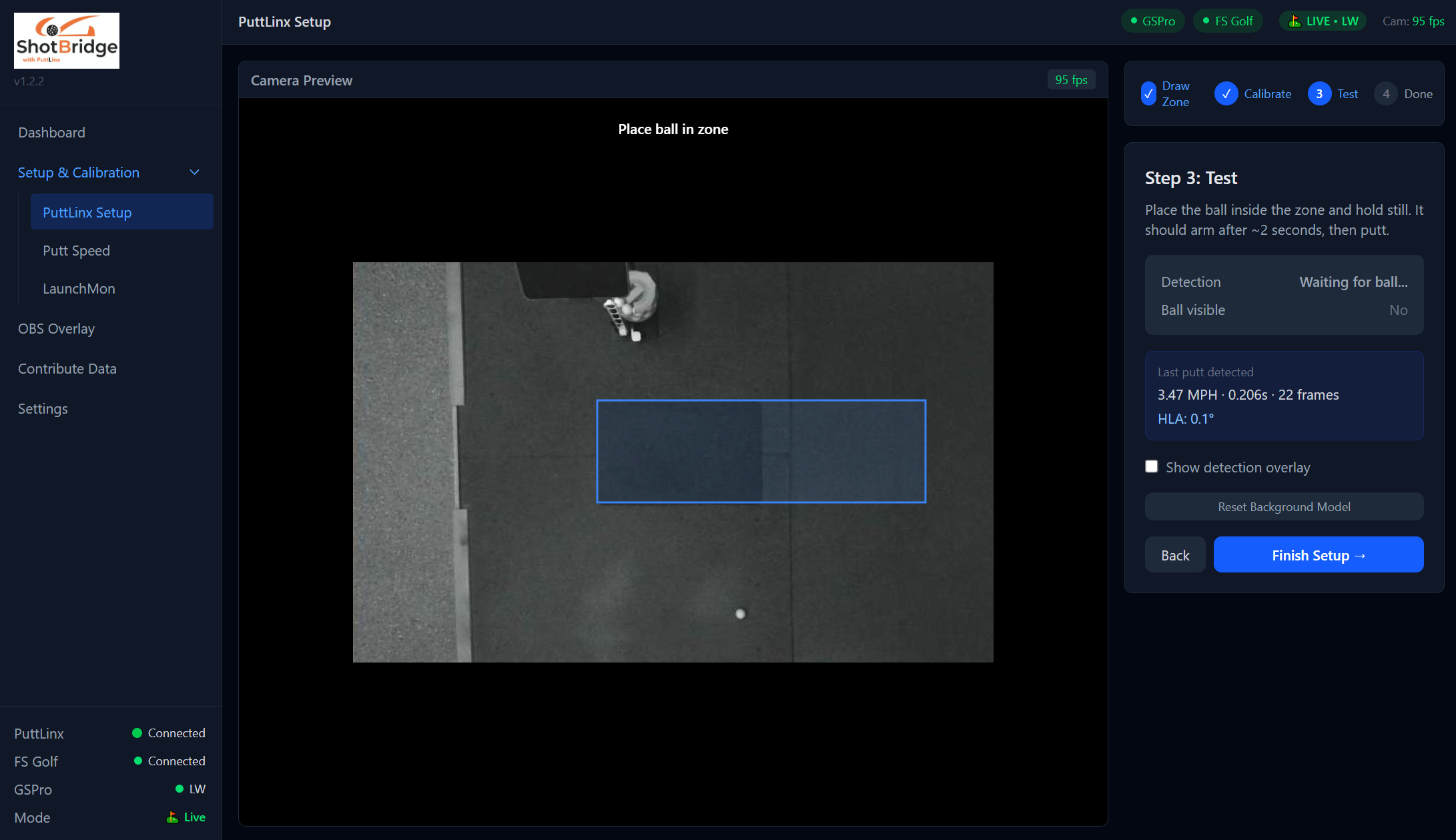
Task: Click 'Last putt detected' label
Action: pos(1205,372)
